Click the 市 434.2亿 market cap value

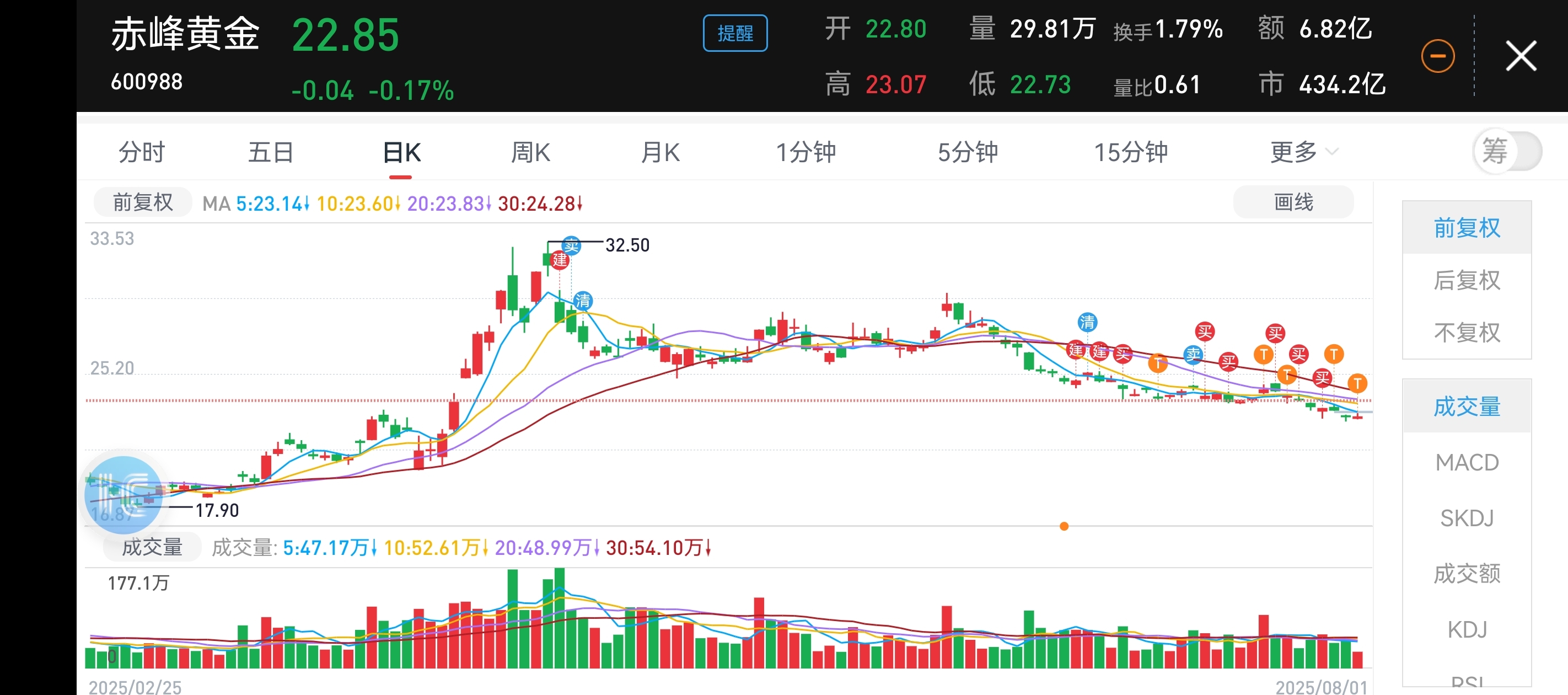pos(1322,84)
